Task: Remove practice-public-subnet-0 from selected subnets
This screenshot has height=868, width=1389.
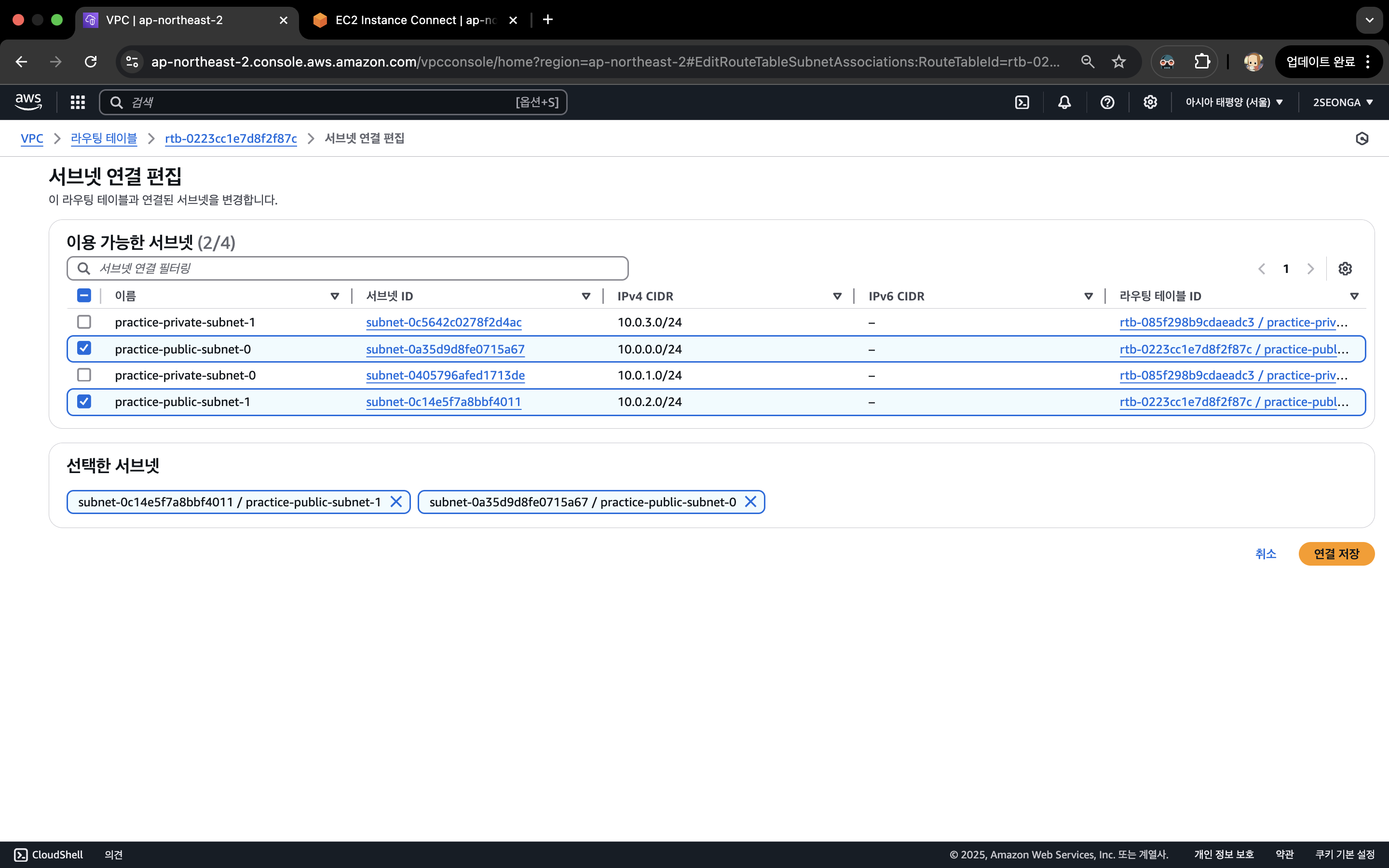Action: [x=750, y=502]
